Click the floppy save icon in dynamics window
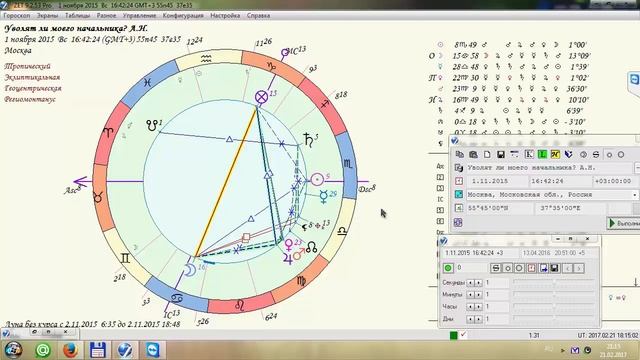The width and height of the screenshot is (640, 360). pyautogui.click(x=554, y=268)
